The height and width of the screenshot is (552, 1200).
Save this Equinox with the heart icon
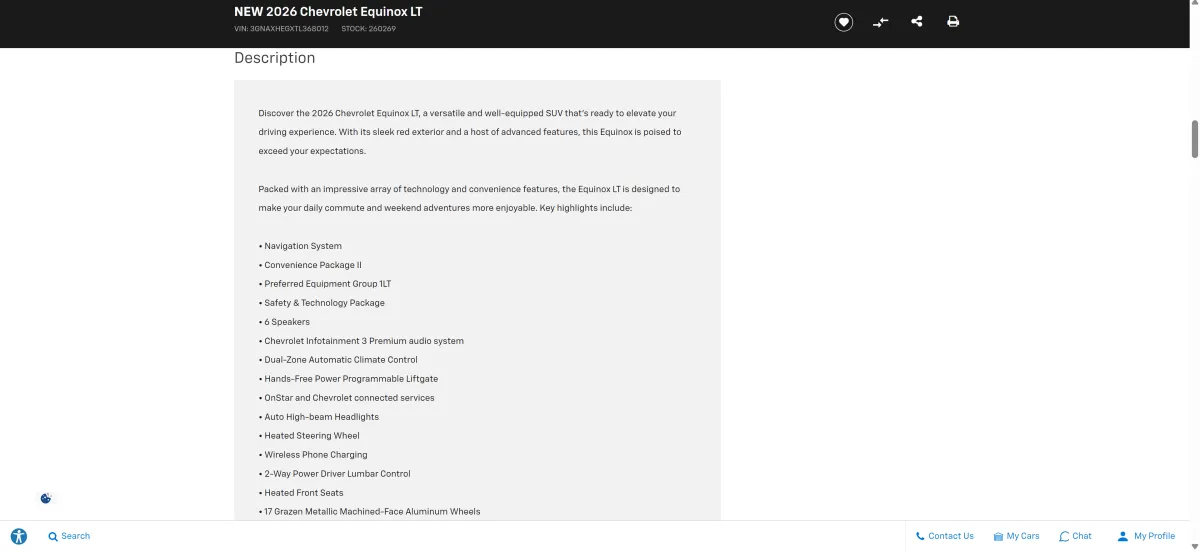pos(844,22)
